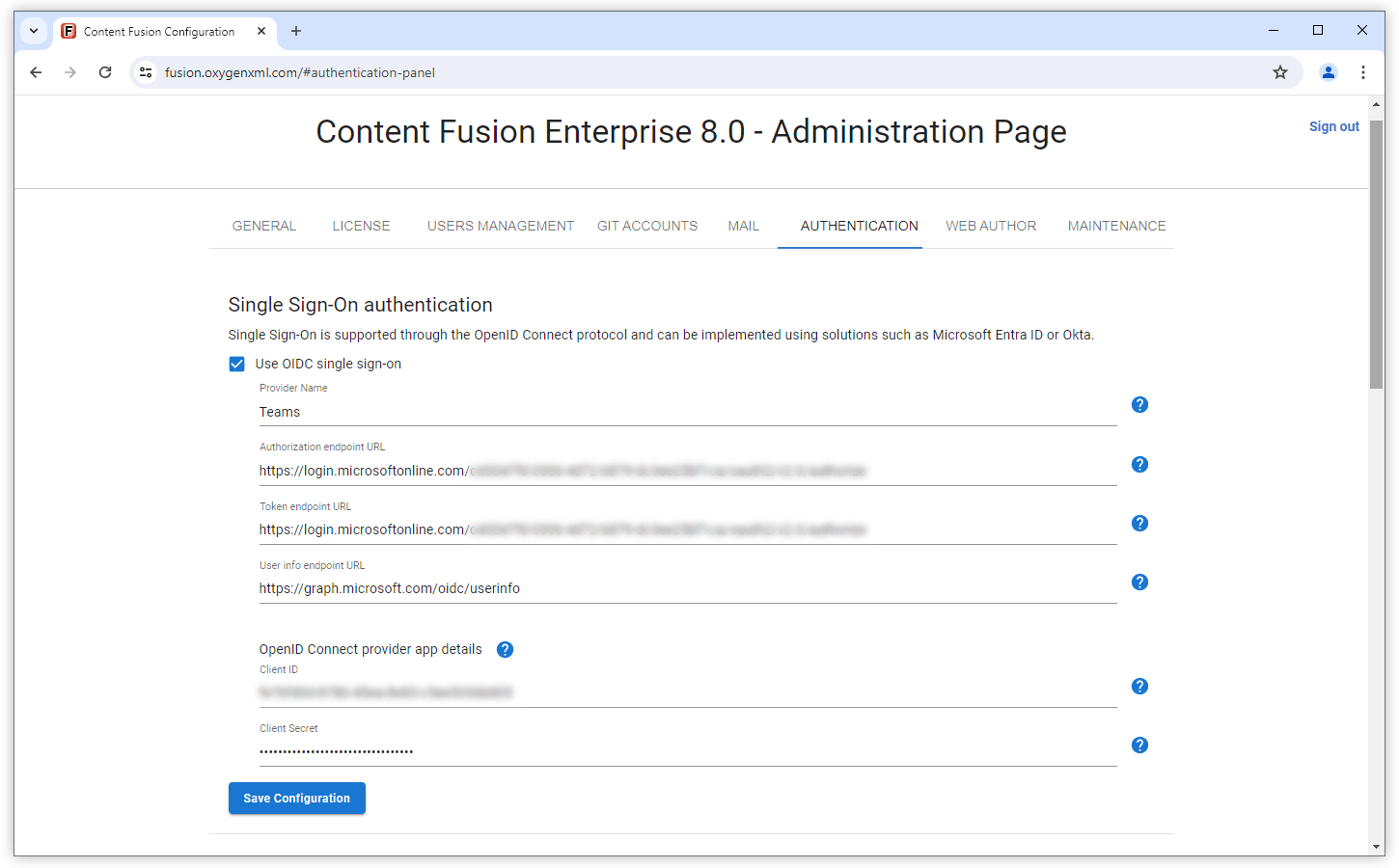Image resolution: width=1399 pixels, height=868 pixels.
Task: Switch to the MAIL tab
Action: [x=743, y=226]
